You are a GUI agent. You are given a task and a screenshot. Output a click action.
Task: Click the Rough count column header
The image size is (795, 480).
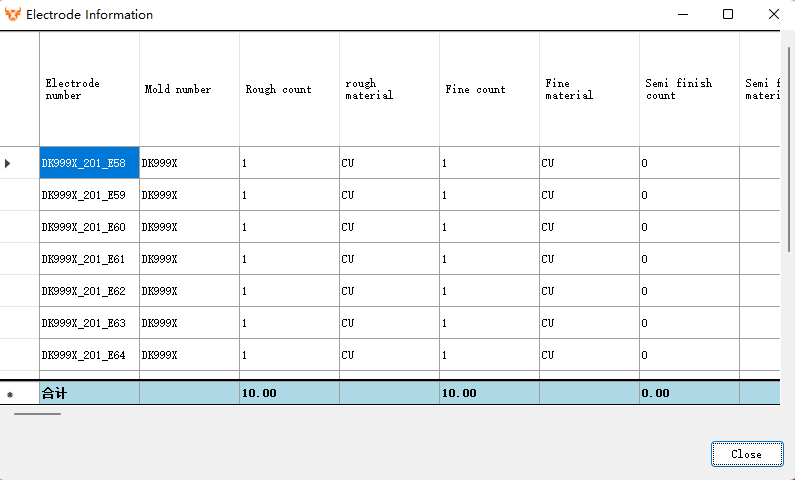pyautogui.click(x=289, y=89)
